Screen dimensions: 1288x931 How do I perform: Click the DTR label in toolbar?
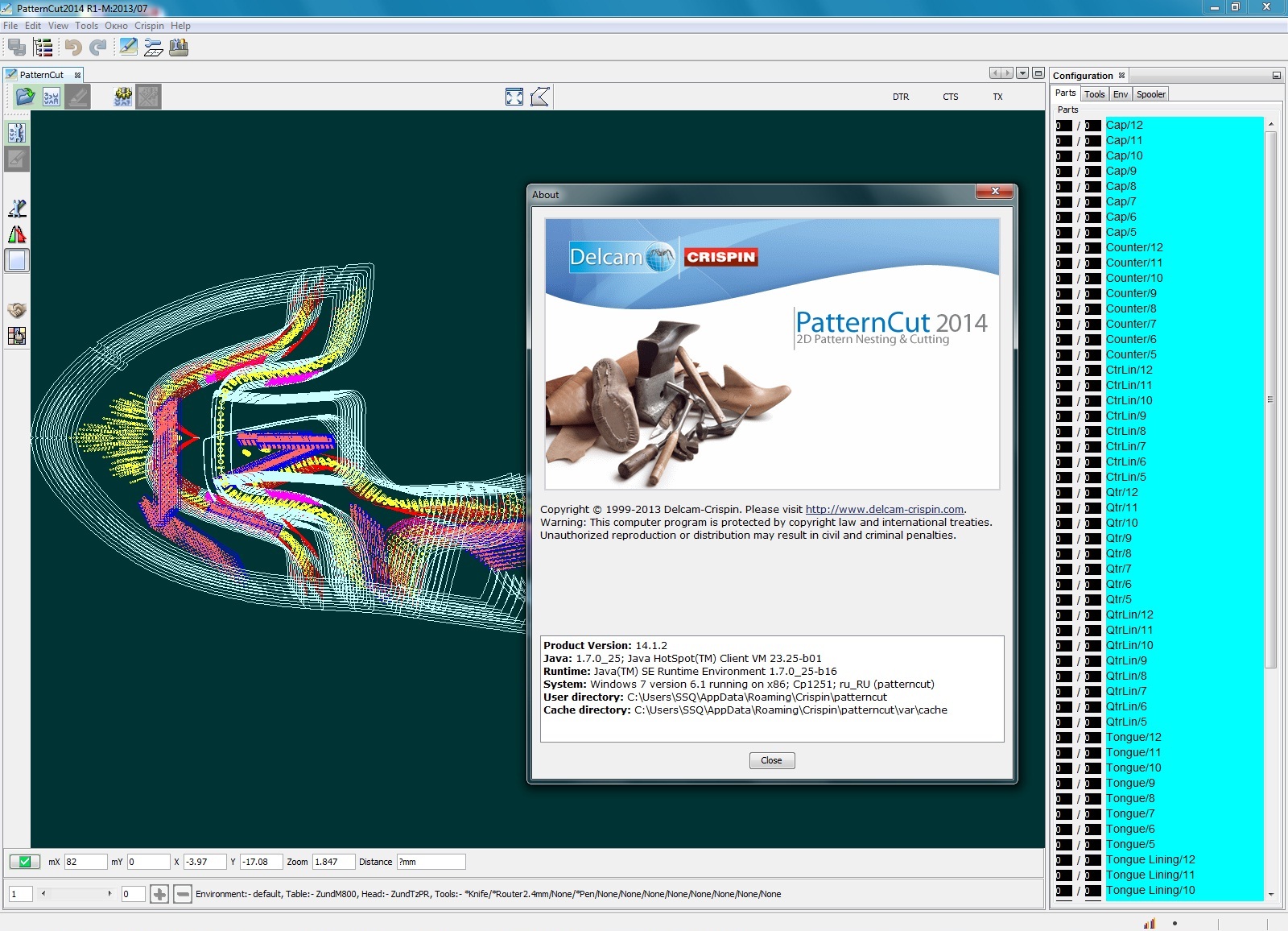[900, 97]
